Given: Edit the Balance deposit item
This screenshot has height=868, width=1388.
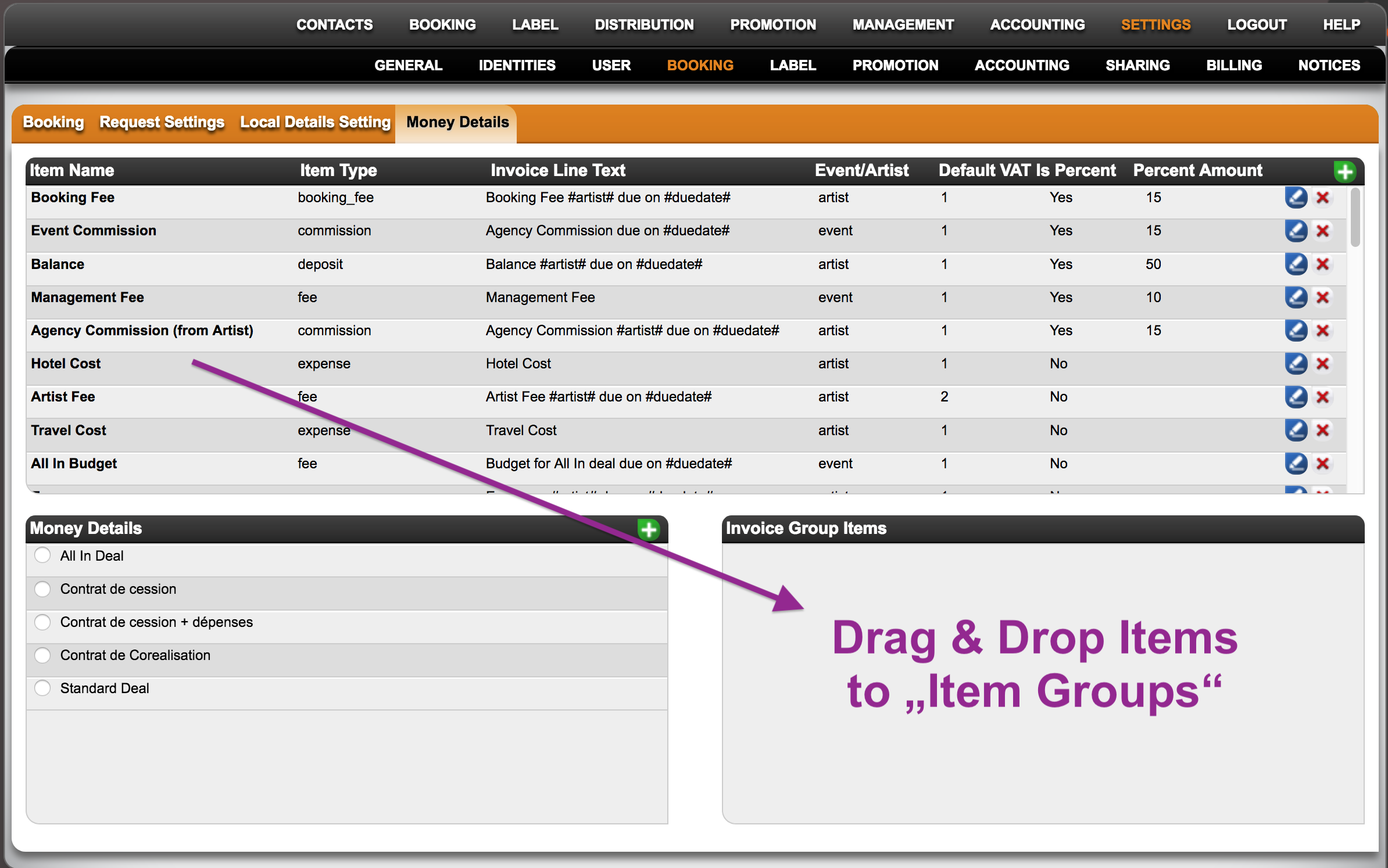Looking at the screenshot, I should [1296, 264].
